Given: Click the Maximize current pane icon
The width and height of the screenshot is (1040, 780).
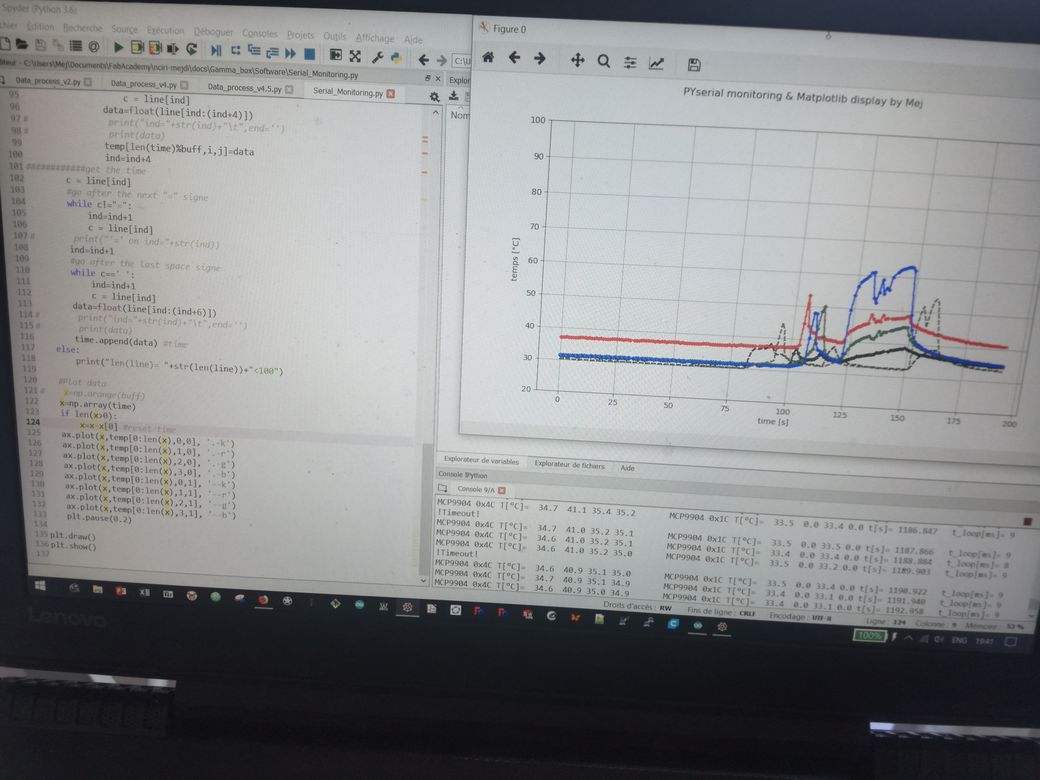Looking at the screenshot, I should click(336, 54).
